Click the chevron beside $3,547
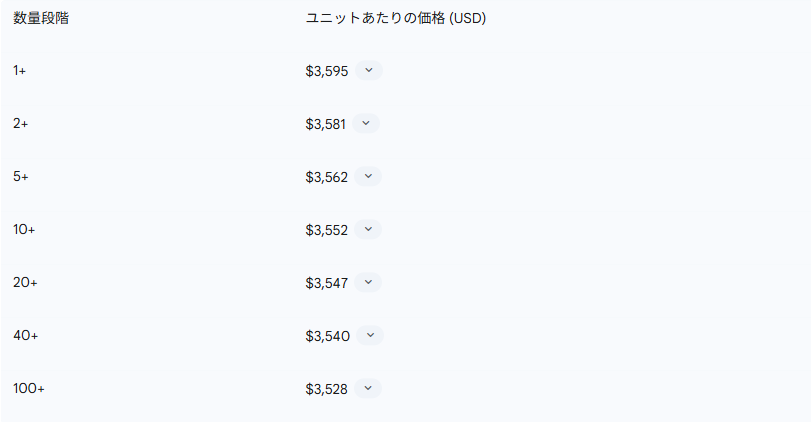This screenshot has width=811, height=422. (368, 282)
